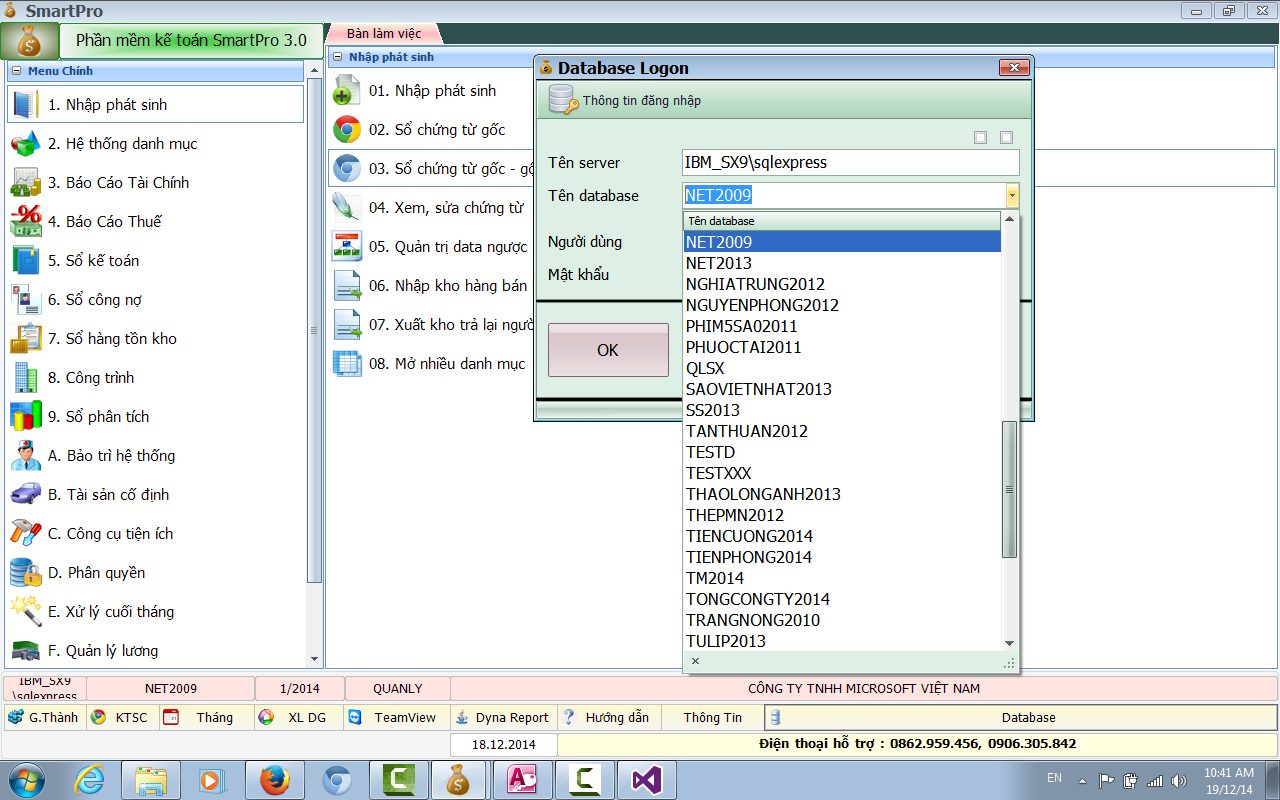Confirm logon with the OK button
The height and width of the screenshot is (800, 1280).
608,350
